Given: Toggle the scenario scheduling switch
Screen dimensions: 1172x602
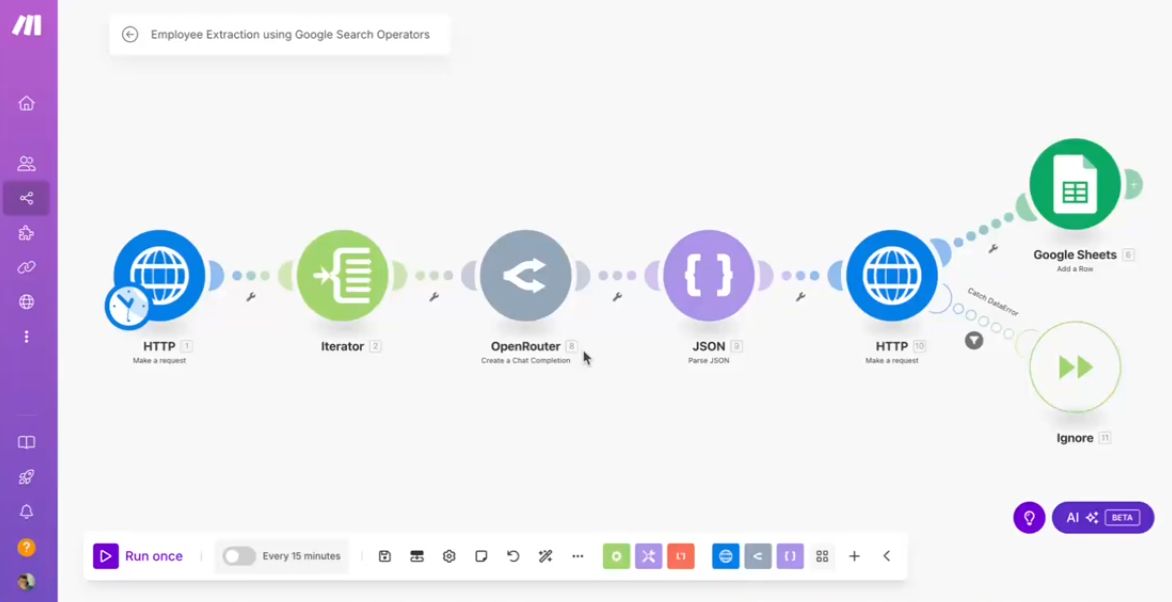Looking at the screenshot, I should click(239, 556).
